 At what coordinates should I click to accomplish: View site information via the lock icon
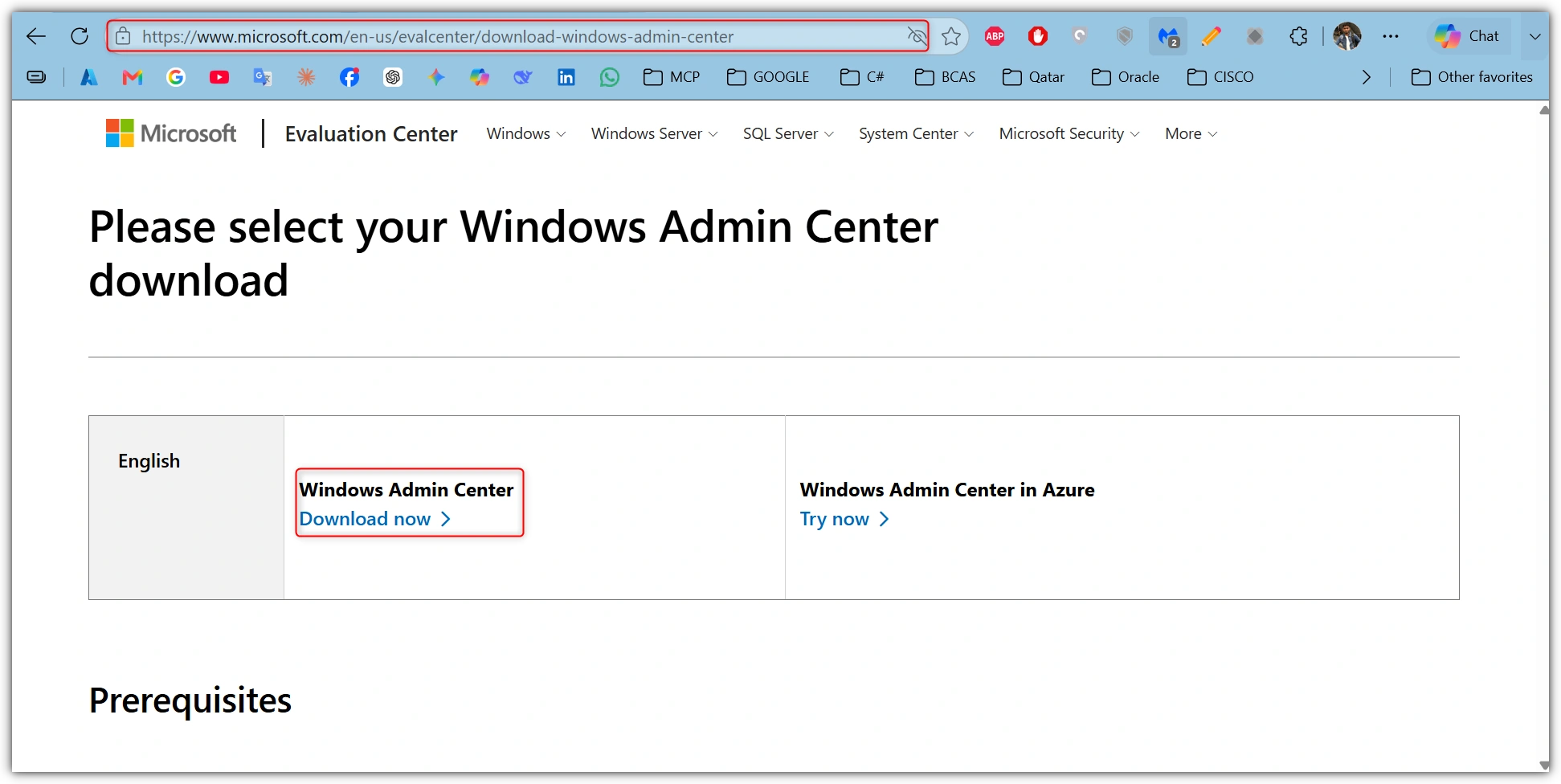[x=123, y=36]
